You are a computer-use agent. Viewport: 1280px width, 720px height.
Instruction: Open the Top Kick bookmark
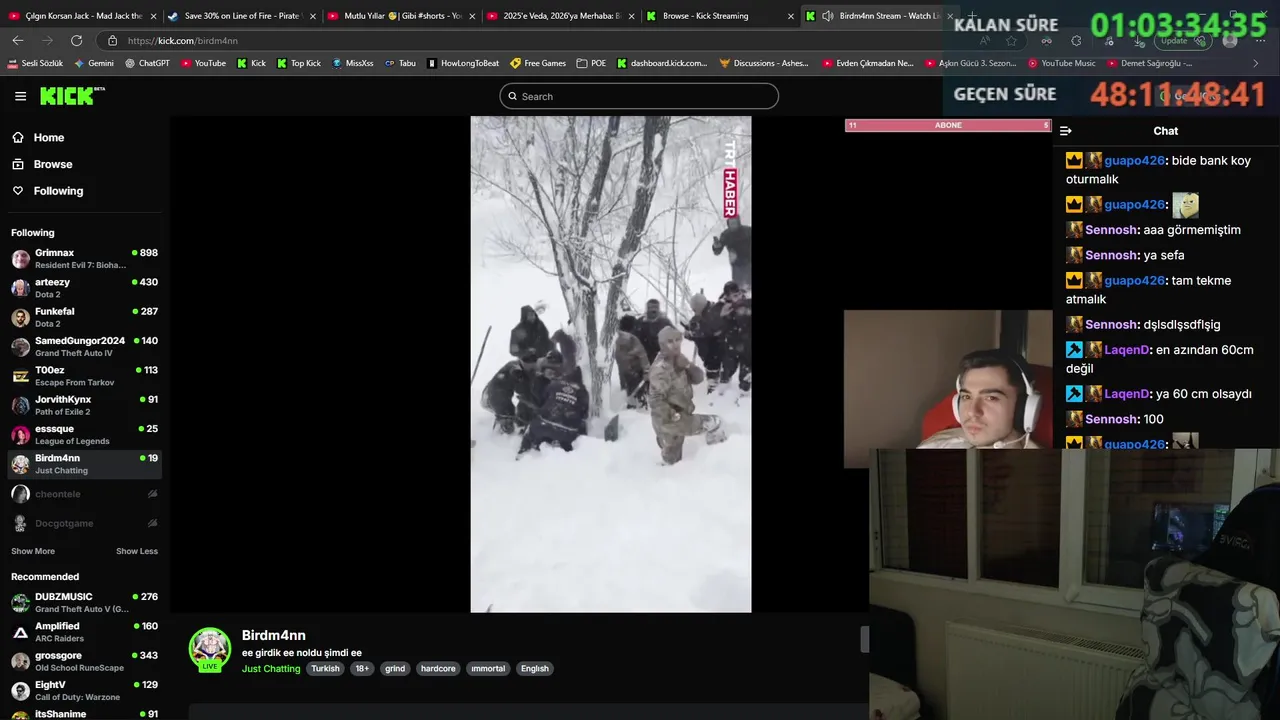[x=298, y=63]
